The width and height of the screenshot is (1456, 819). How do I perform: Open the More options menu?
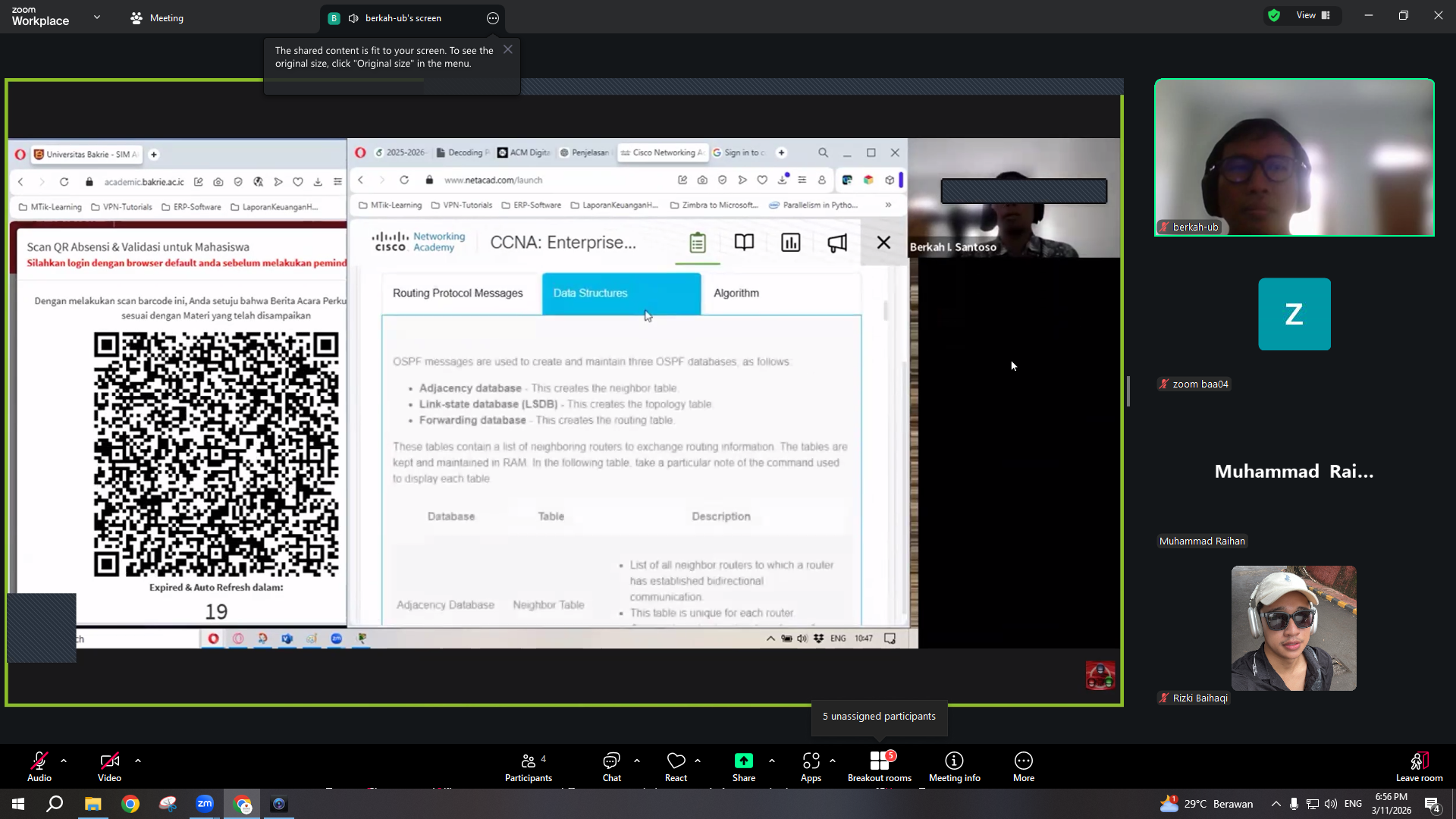point(1024,766)
